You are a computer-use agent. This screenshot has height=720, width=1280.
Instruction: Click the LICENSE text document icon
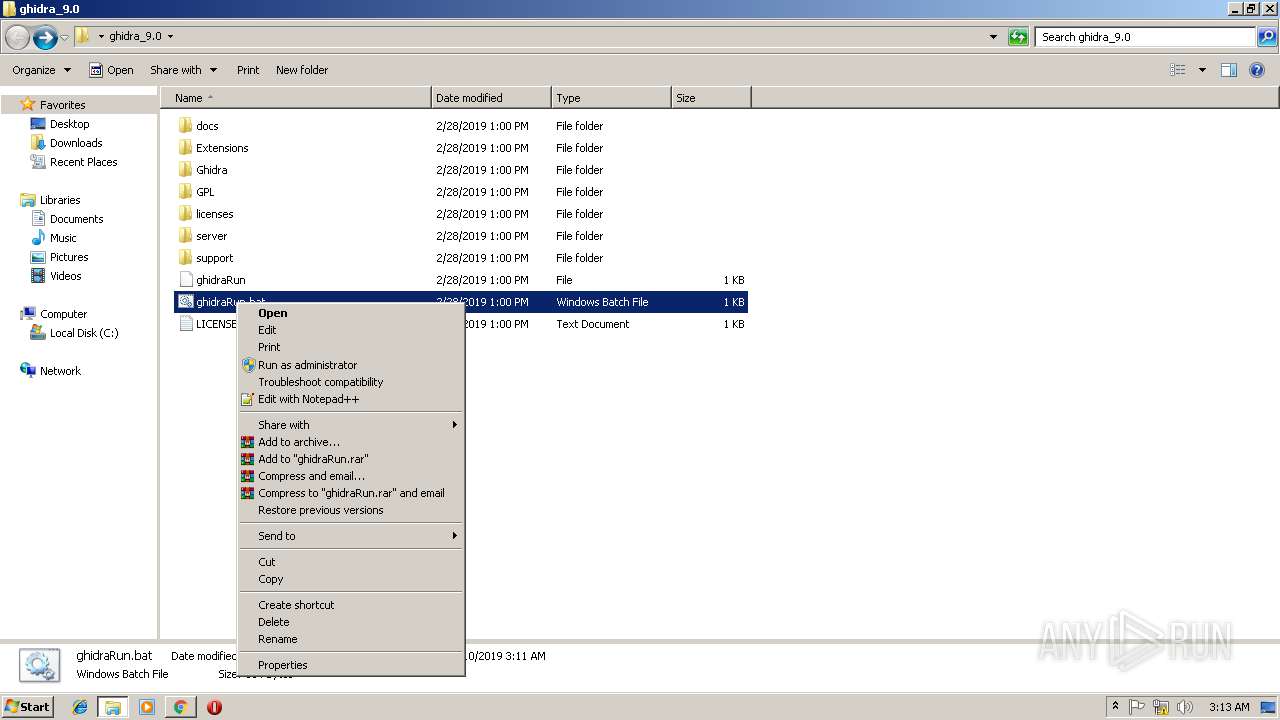click(185, 324)
